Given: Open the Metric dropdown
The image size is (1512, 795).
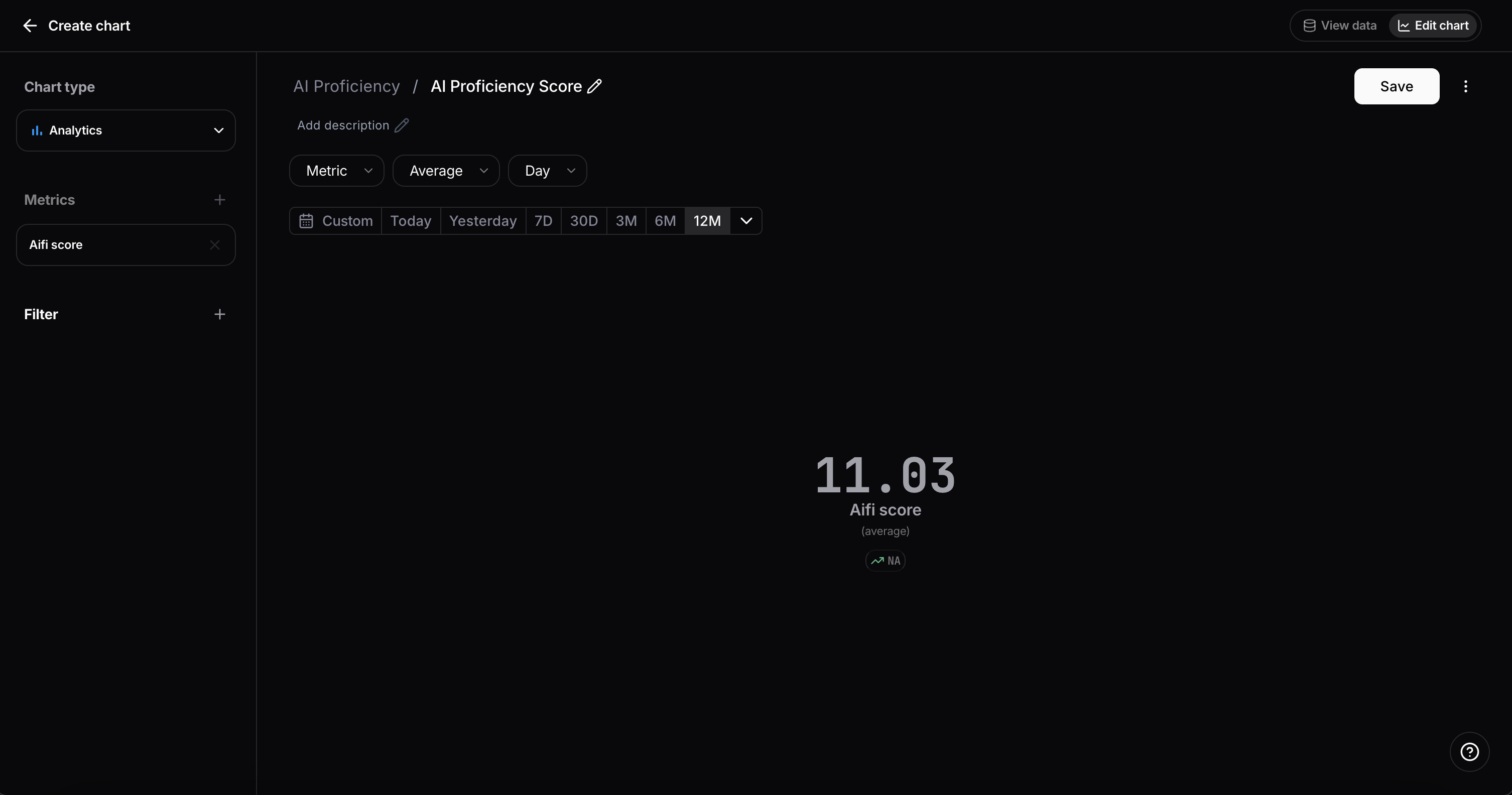Looking at the screenshot, I should click(337, 171).
